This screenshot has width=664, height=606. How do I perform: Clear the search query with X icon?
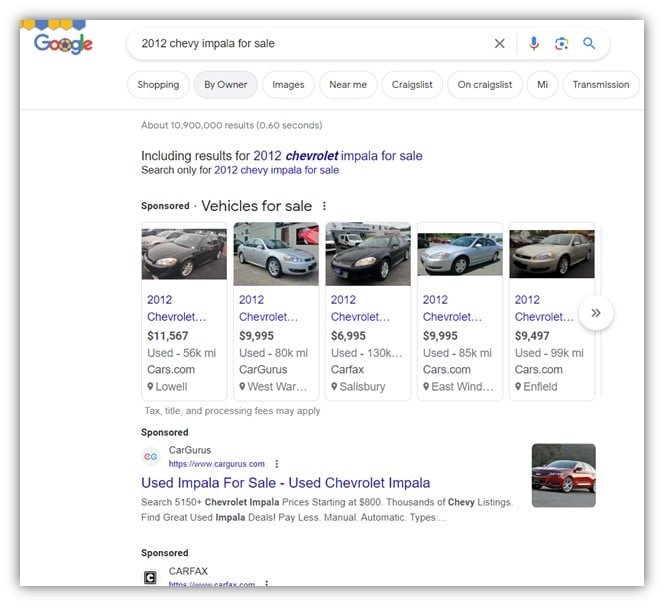[499, 43]
